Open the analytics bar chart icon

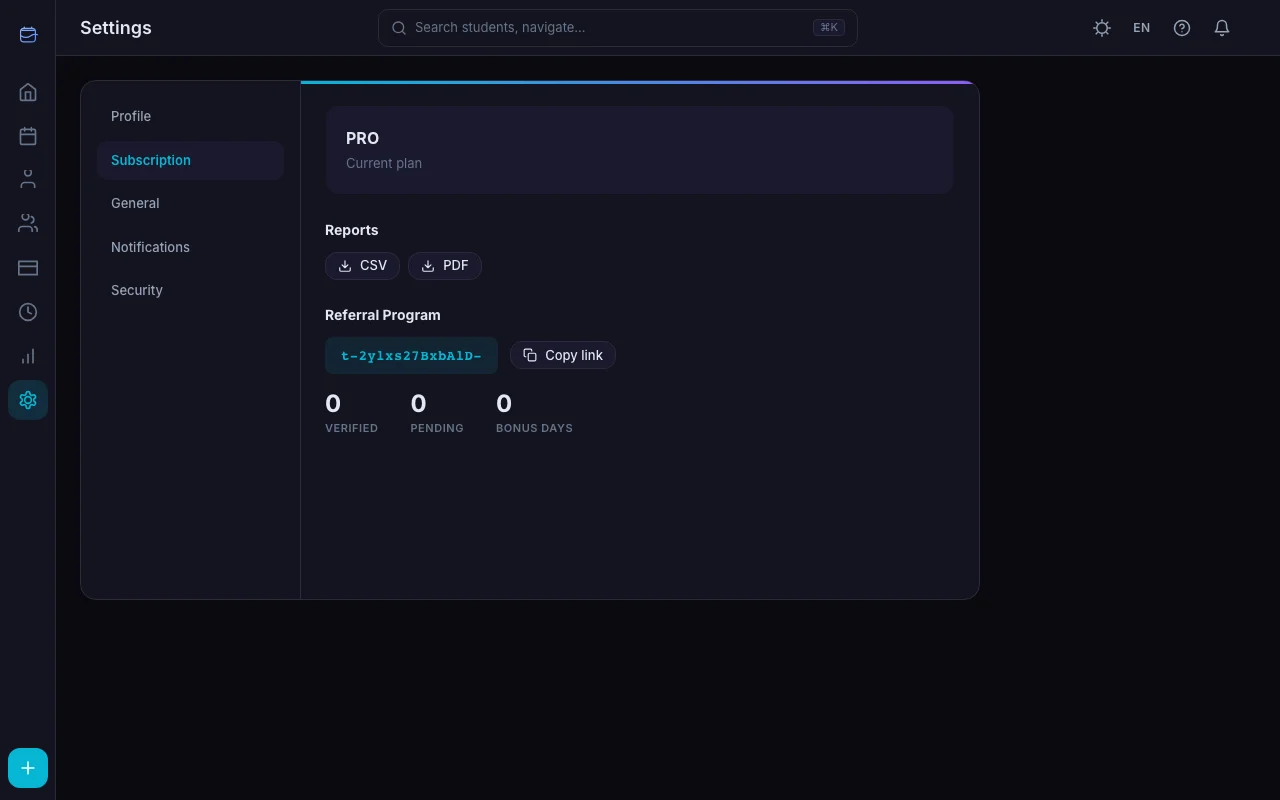point(28,356)
